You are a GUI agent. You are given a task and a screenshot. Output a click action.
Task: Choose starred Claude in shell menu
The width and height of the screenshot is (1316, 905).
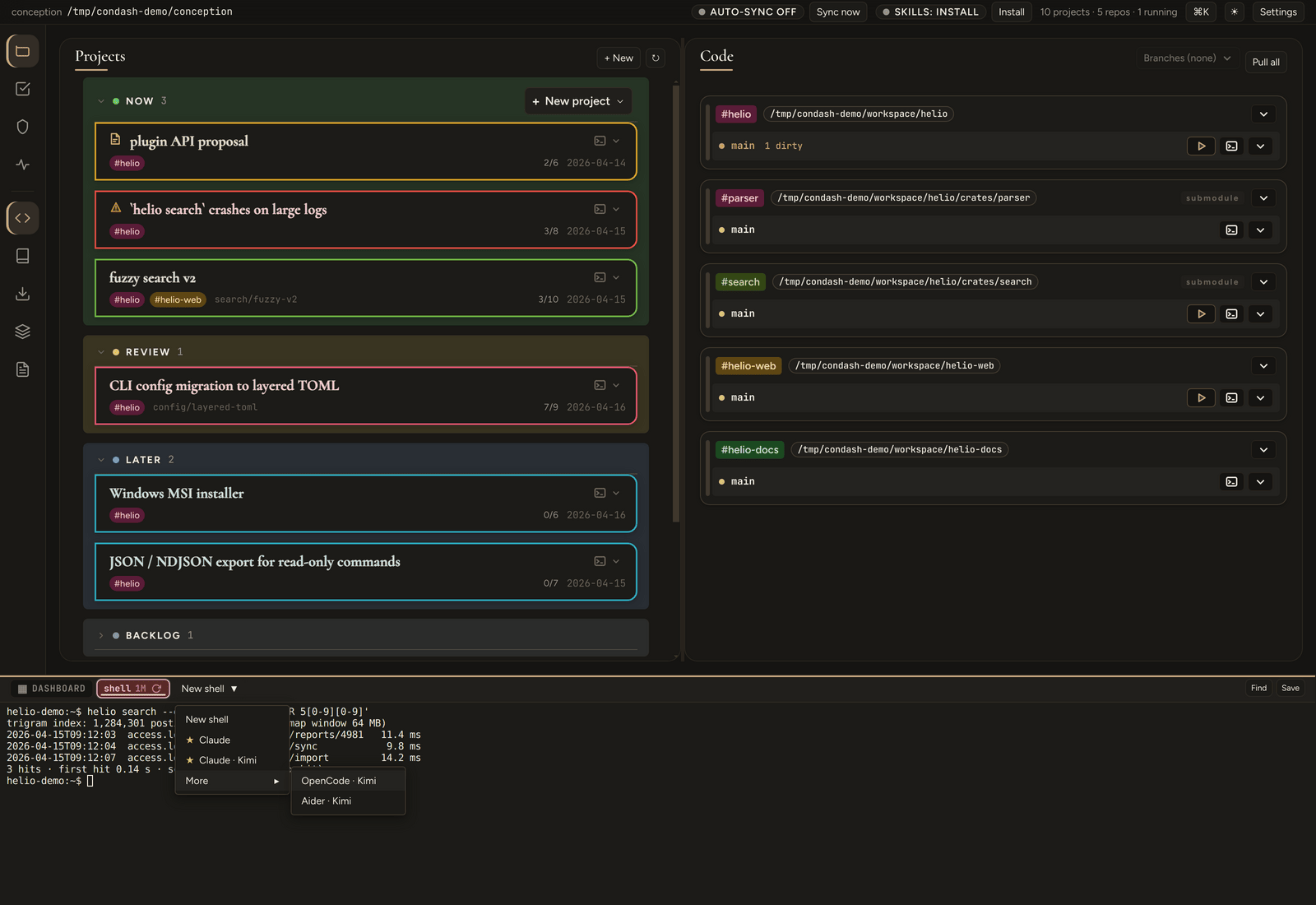(232, 740)
